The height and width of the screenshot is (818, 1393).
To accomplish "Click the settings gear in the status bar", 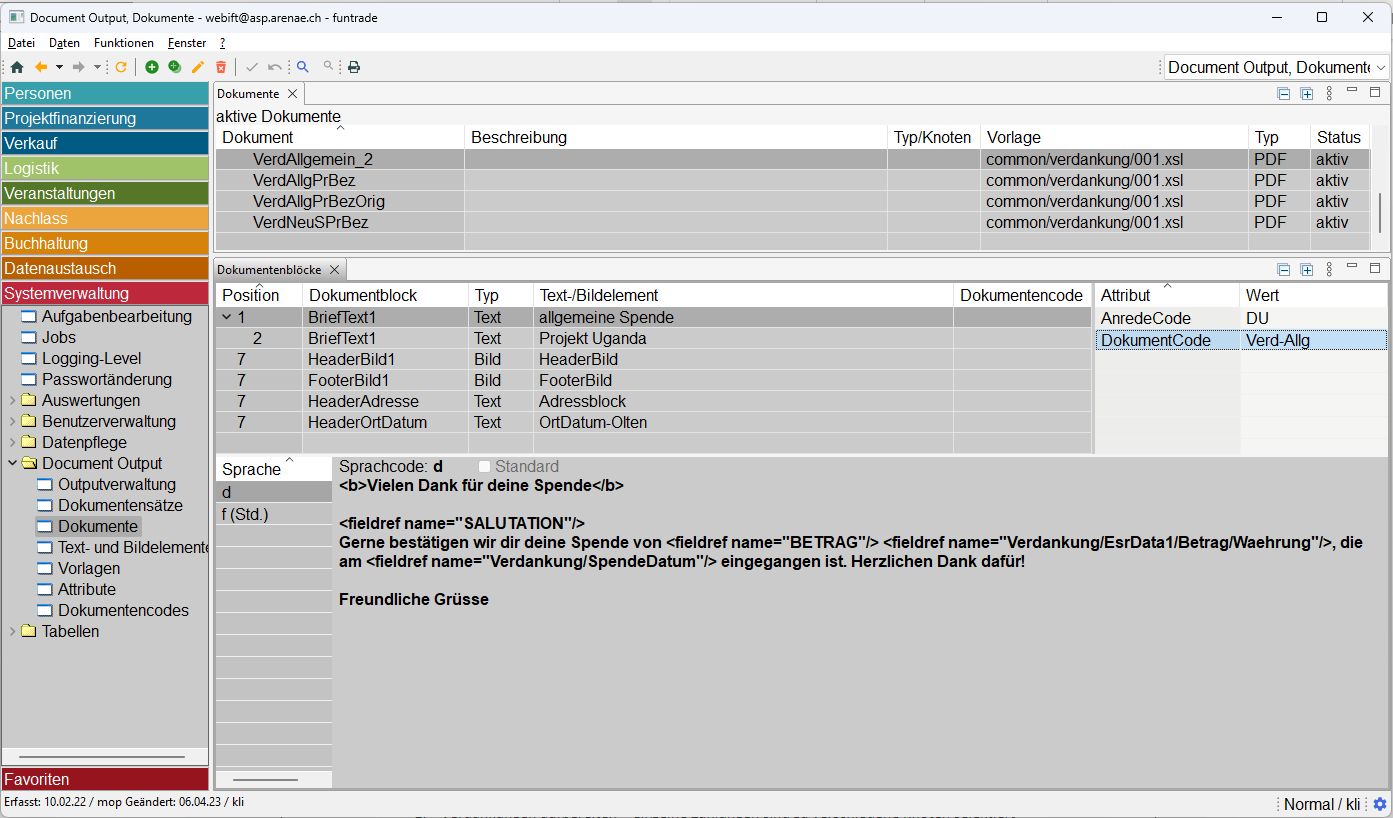I will point(1380,804).
